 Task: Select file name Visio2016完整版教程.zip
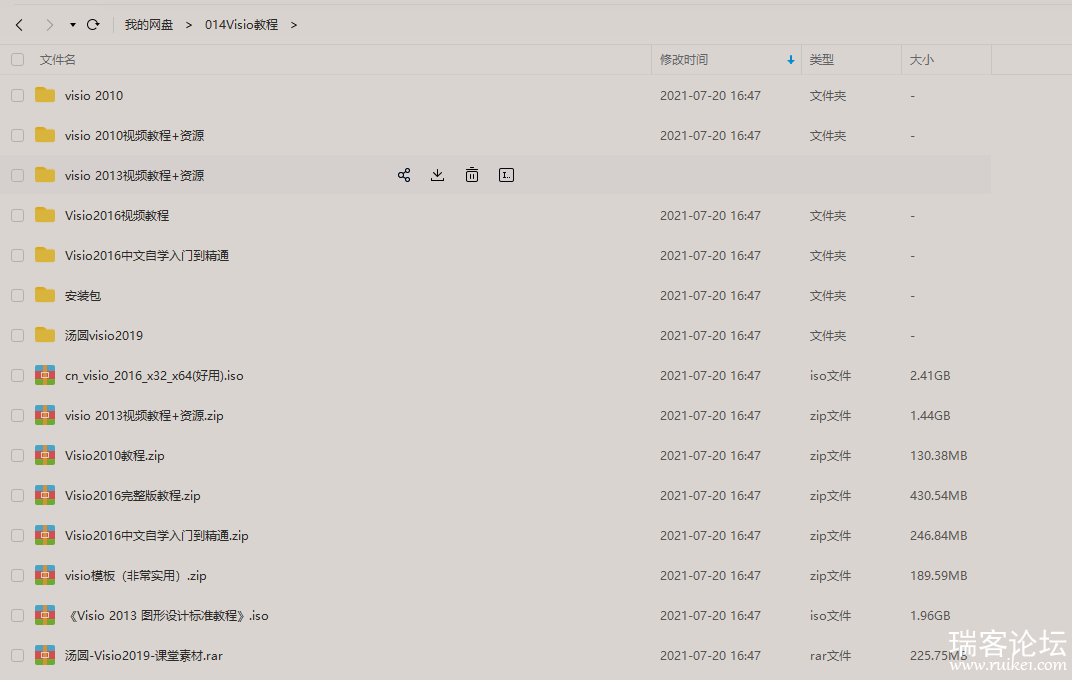pyautogui.click(x=133, y=495)
